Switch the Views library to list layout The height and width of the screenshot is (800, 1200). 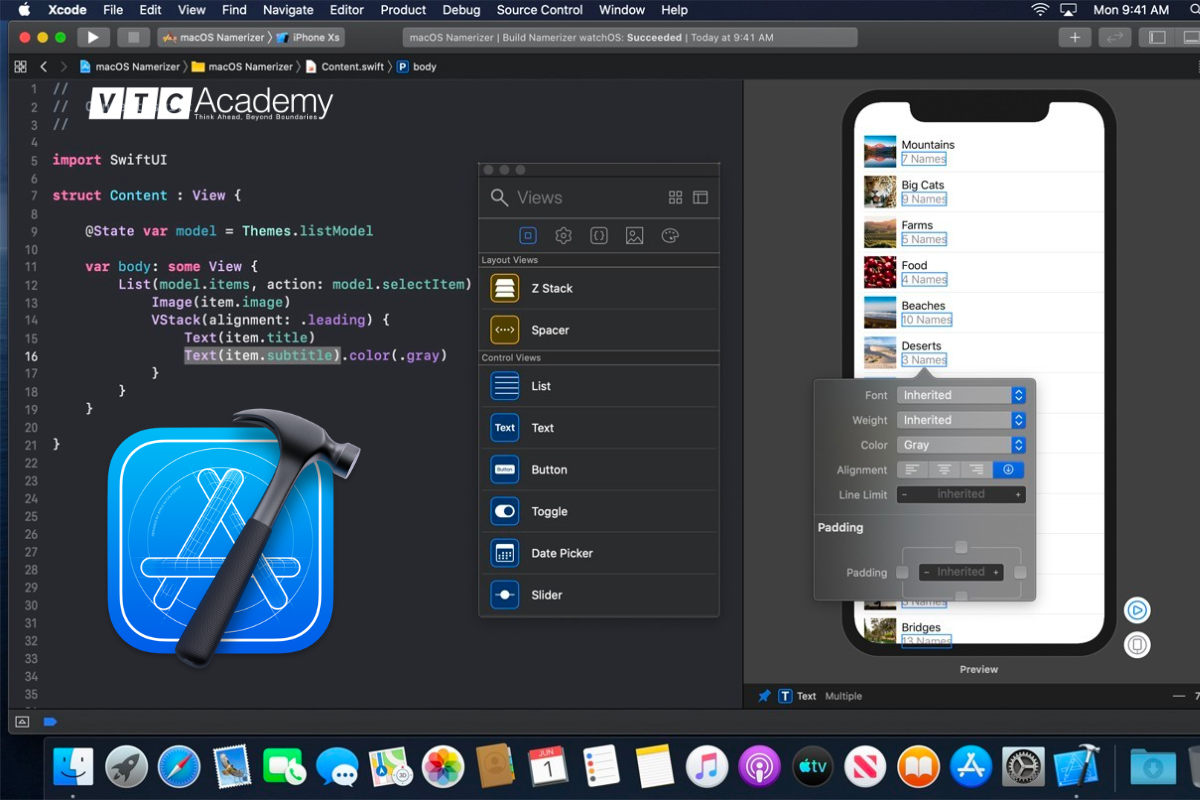tap(700, 197)
